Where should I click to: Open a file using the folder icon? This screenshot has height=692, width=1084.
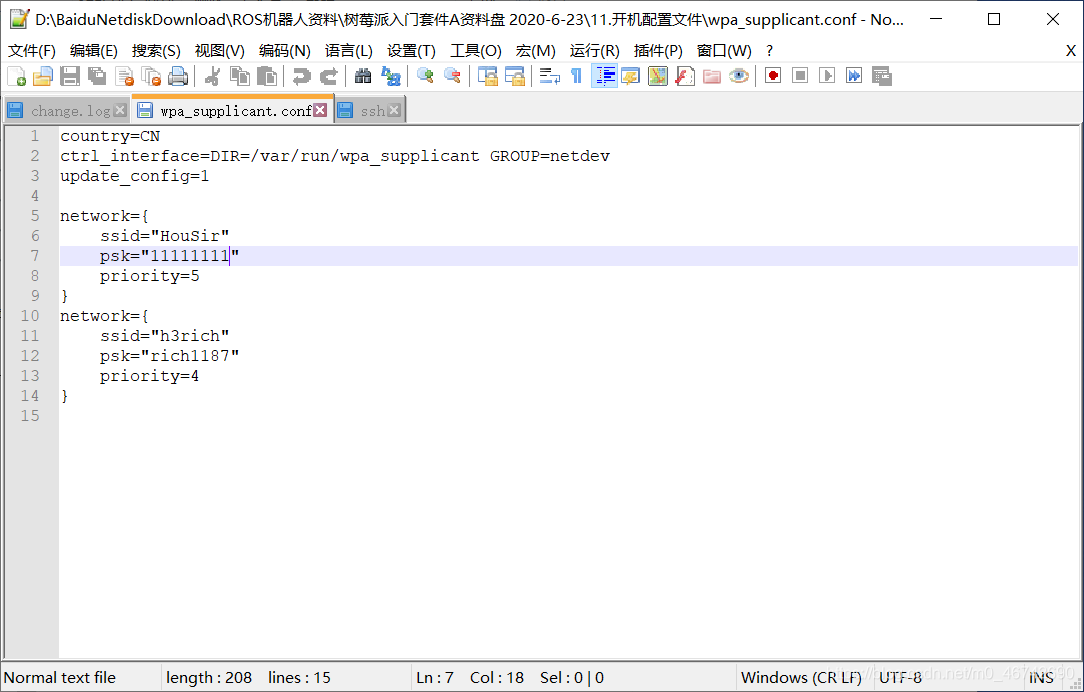[x=43, y=76]
